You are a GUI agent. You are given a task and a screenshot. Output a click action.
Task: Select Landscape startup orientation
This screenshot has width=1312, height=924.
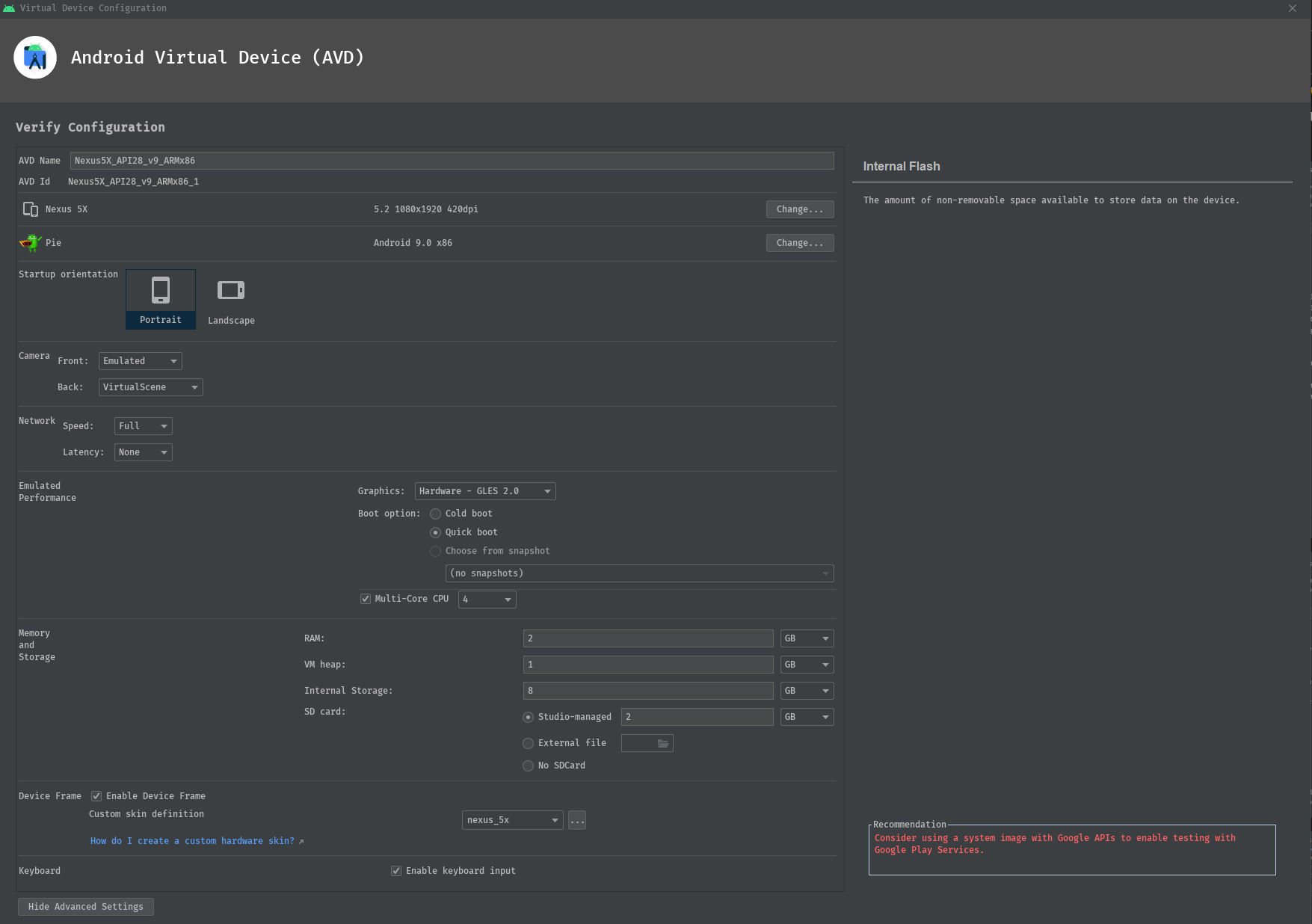pos(231,299)
